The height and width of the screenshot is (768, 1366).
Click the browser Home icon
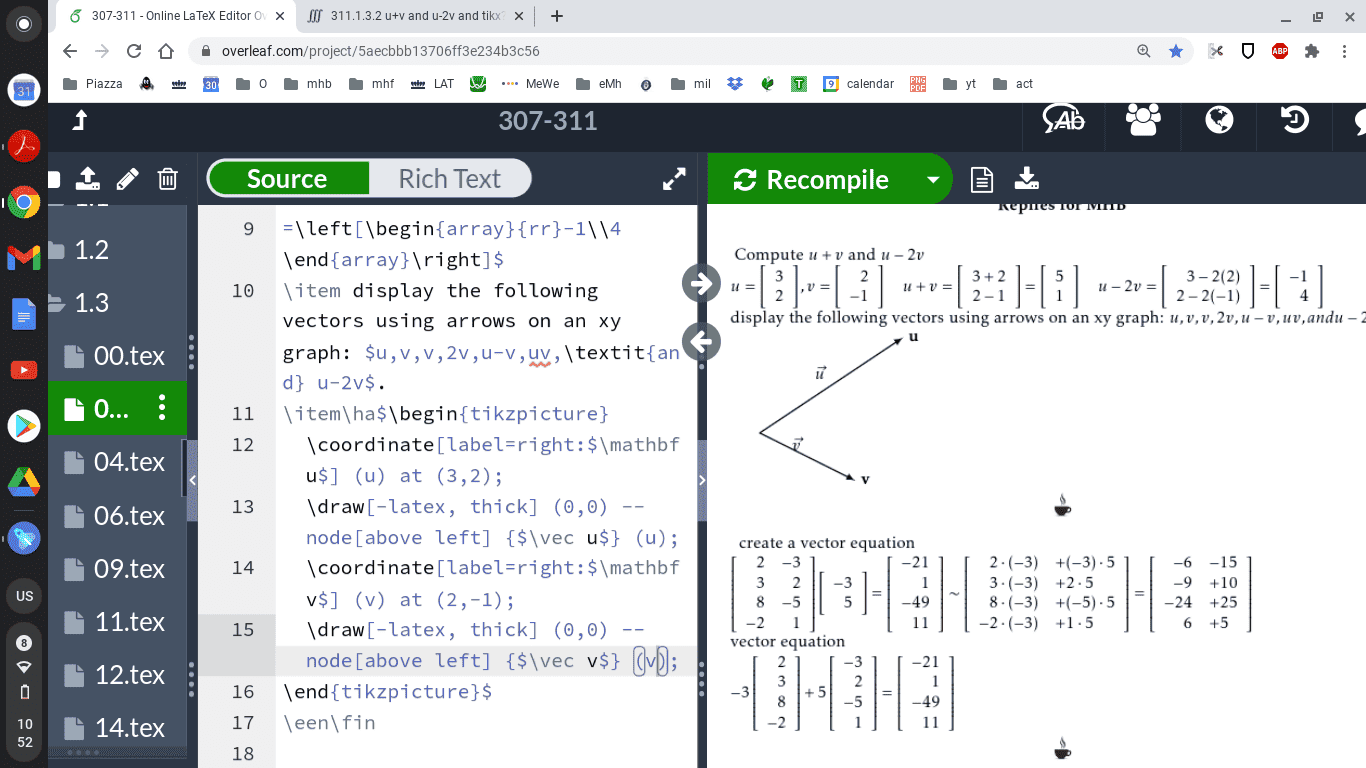(x=167, y=50)
